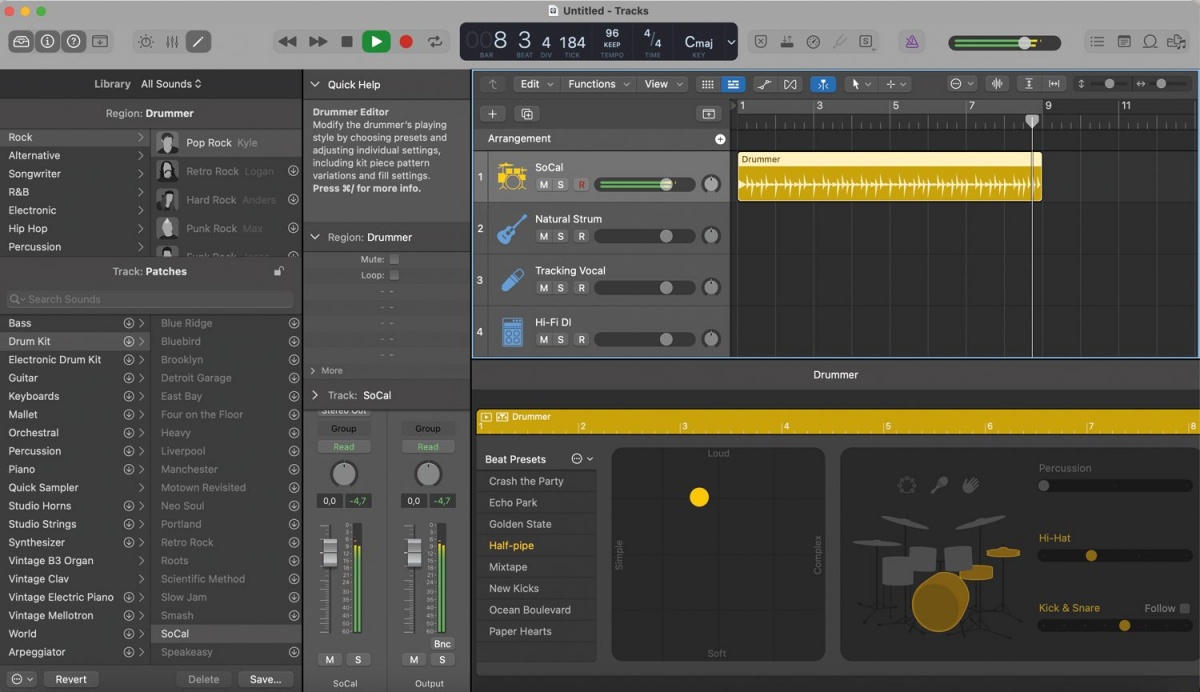Click the shaker percussion icon in Drummer

click(940, 485)
